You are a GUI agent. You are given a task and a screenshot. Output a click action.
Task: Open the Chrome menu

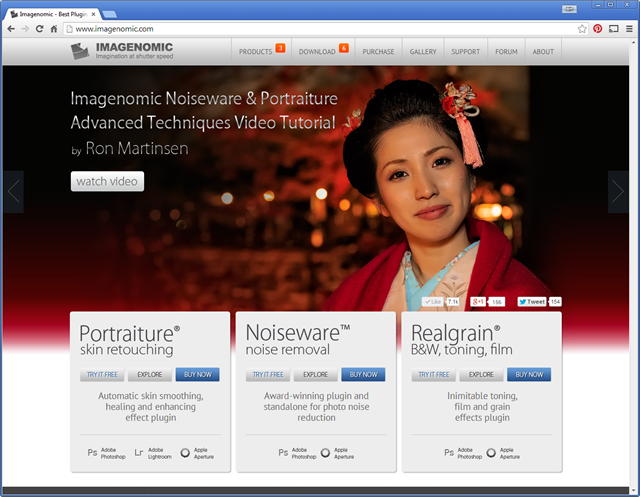point(629,29)
